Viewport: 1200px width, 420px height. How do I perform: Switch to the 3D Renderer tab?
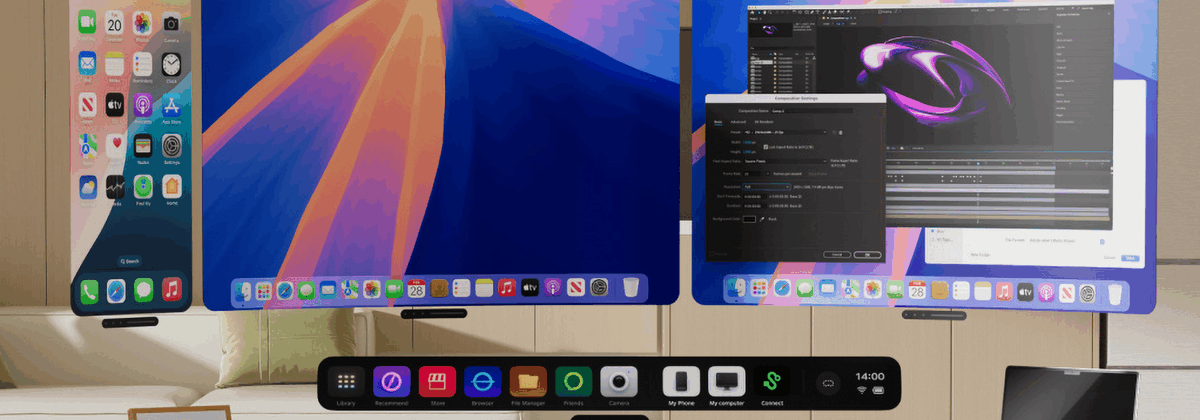click(763, 122)
